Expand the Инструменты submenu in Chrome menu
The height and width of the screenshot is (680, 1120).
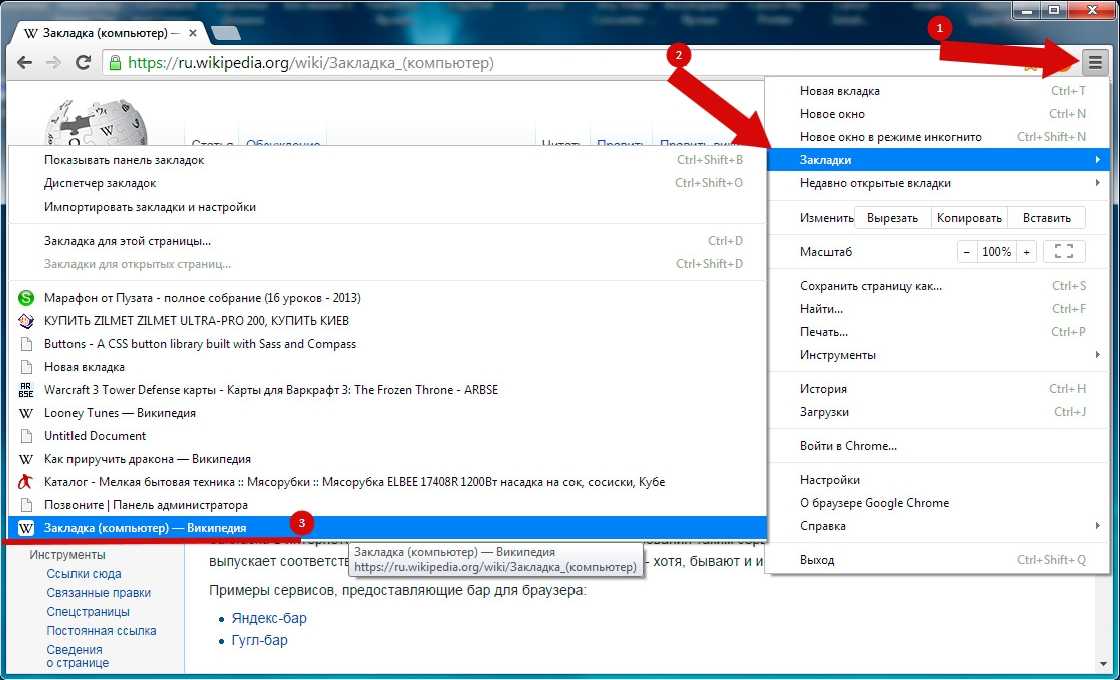tap(939, 355)
